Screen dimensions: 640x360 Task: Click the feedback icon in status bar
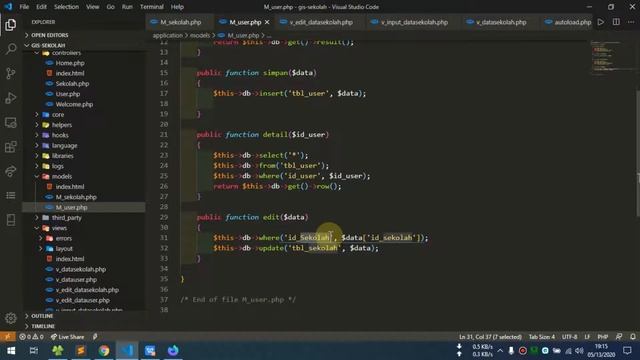619,337
